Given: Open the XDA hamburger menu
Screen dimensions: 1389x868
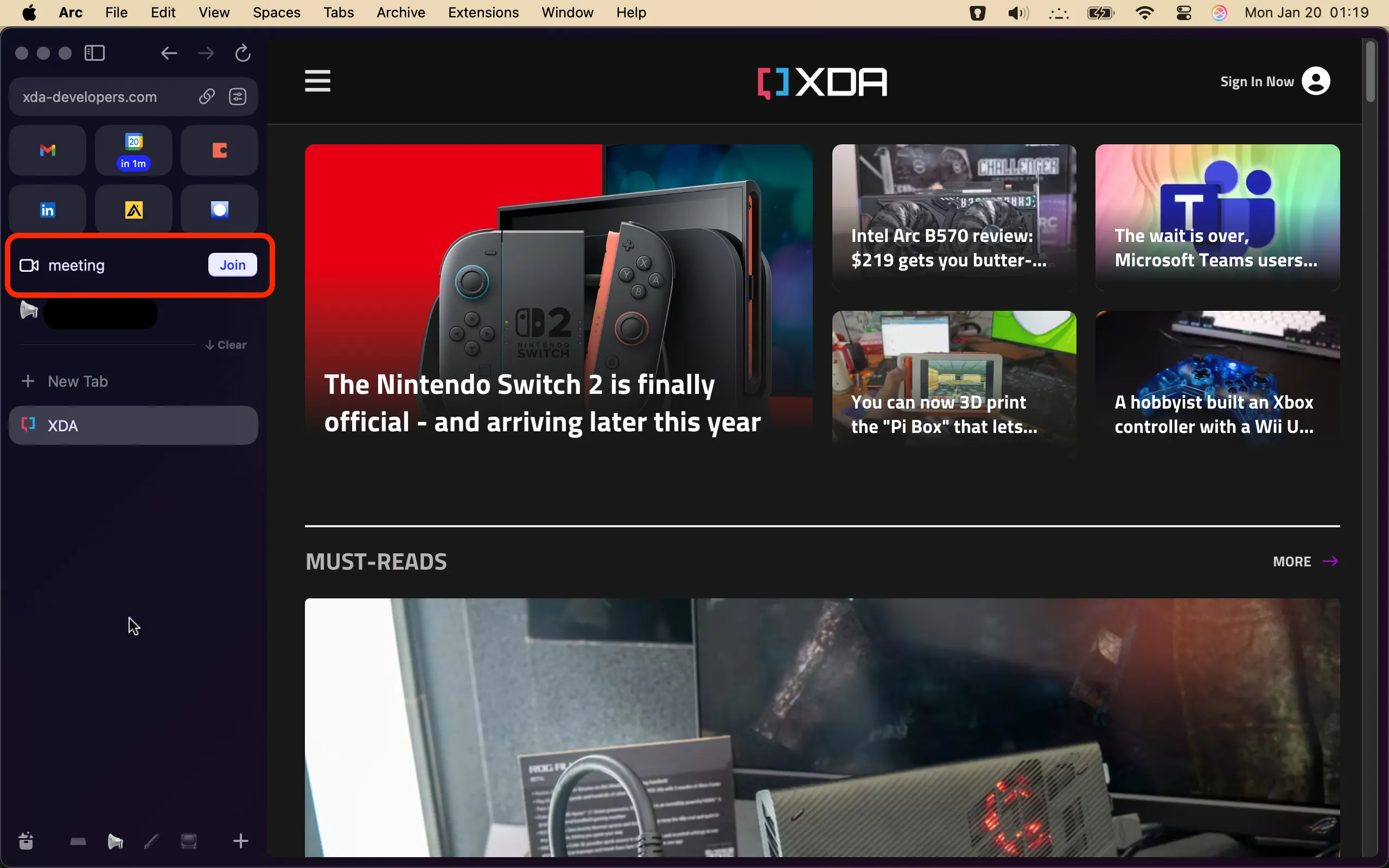Looking at the screenshot, I should [317, 81].
